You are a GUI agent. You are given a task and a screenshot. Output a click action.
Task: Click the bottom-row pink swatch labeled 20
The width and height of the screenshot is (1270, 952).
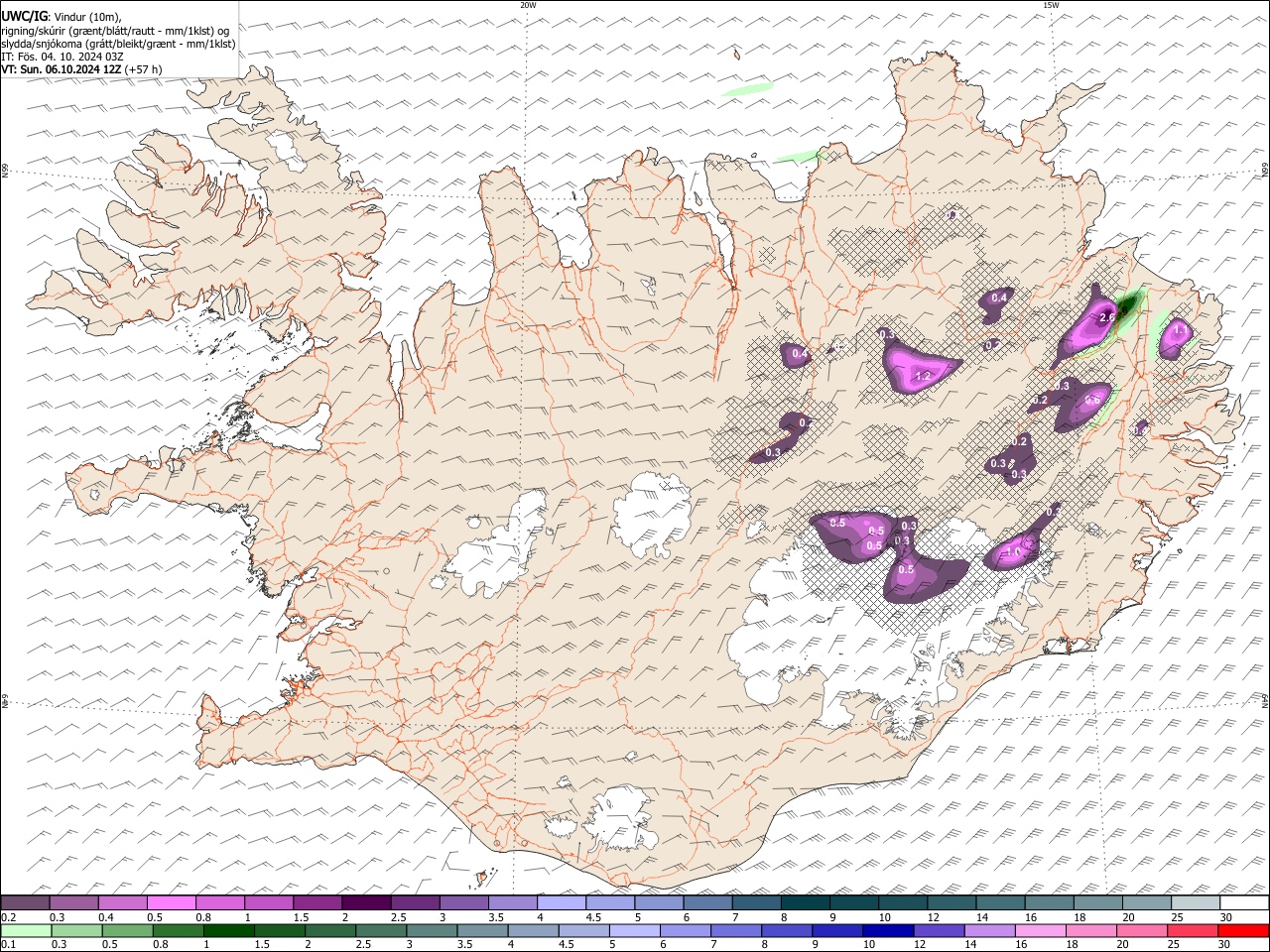click(1142, 930)
